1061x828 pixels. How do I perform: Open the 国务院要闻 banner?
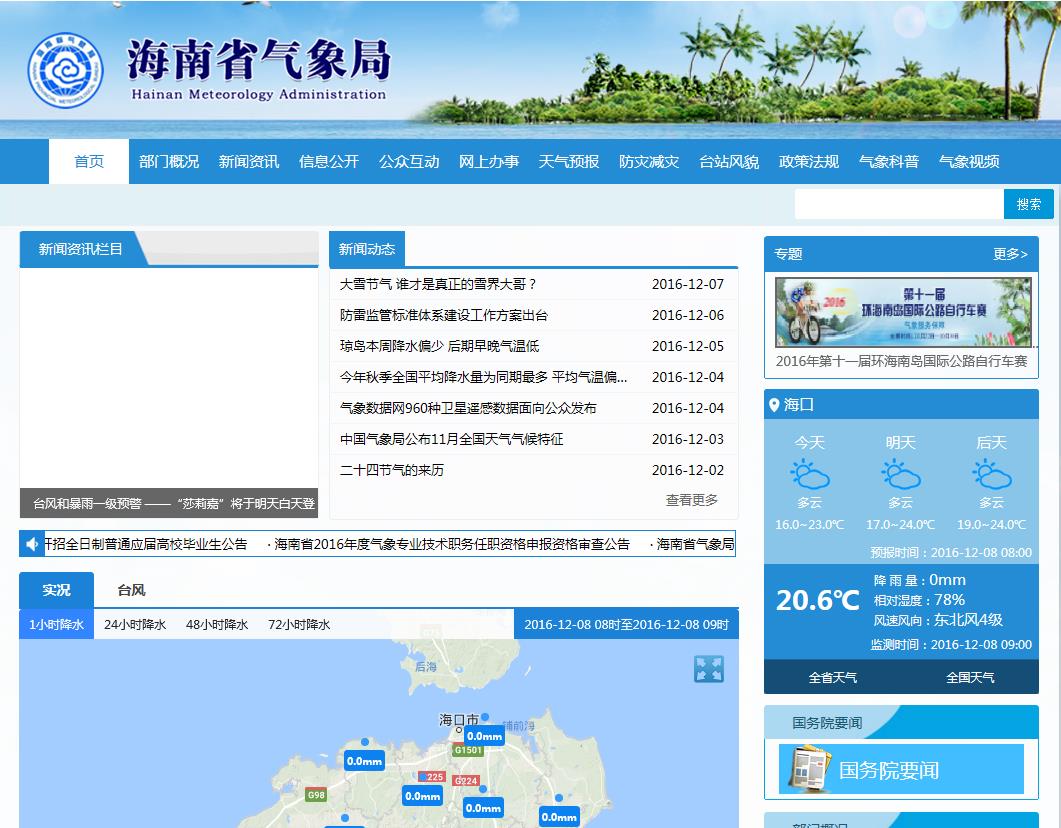901,769
